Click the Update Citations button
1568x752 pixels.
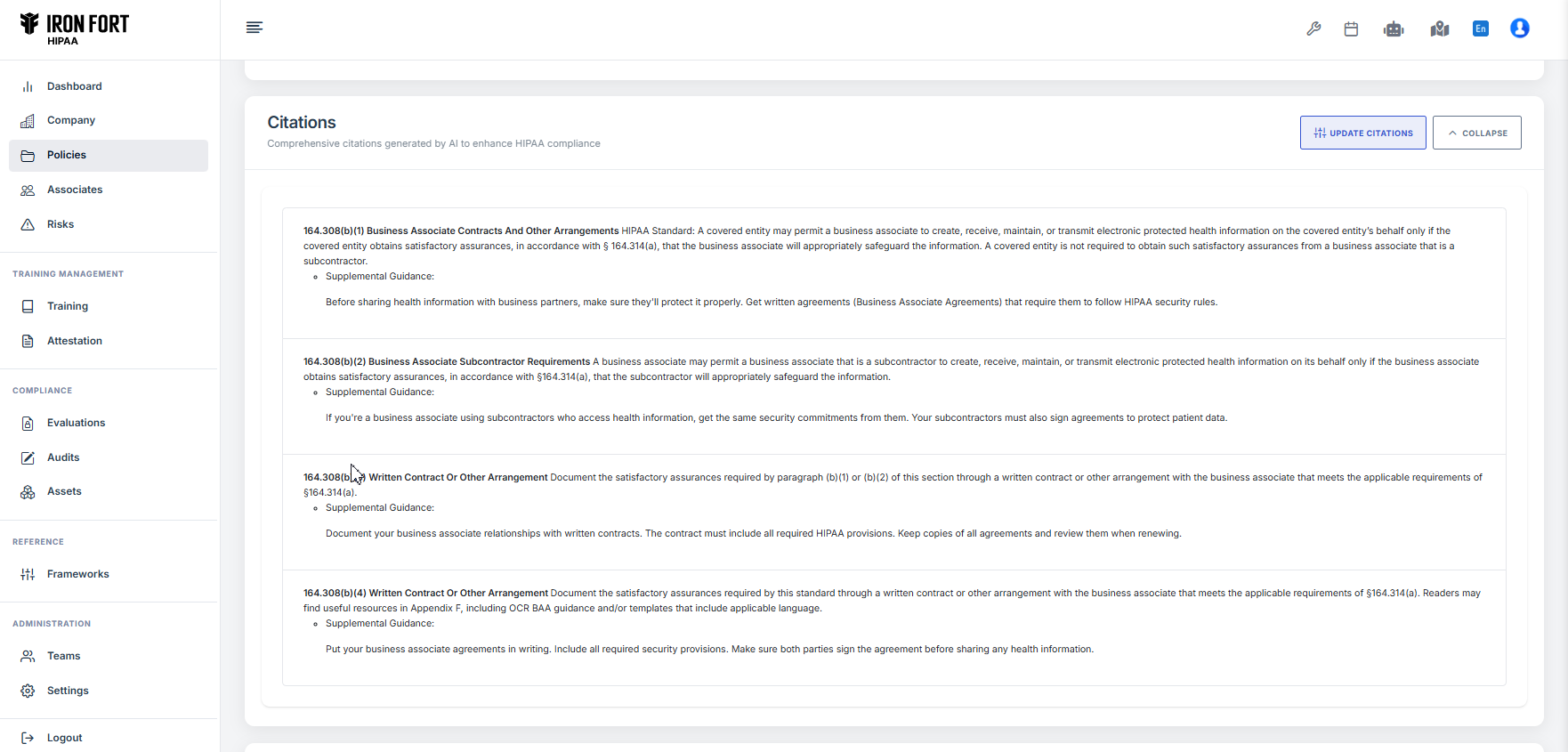(1362, 133)
